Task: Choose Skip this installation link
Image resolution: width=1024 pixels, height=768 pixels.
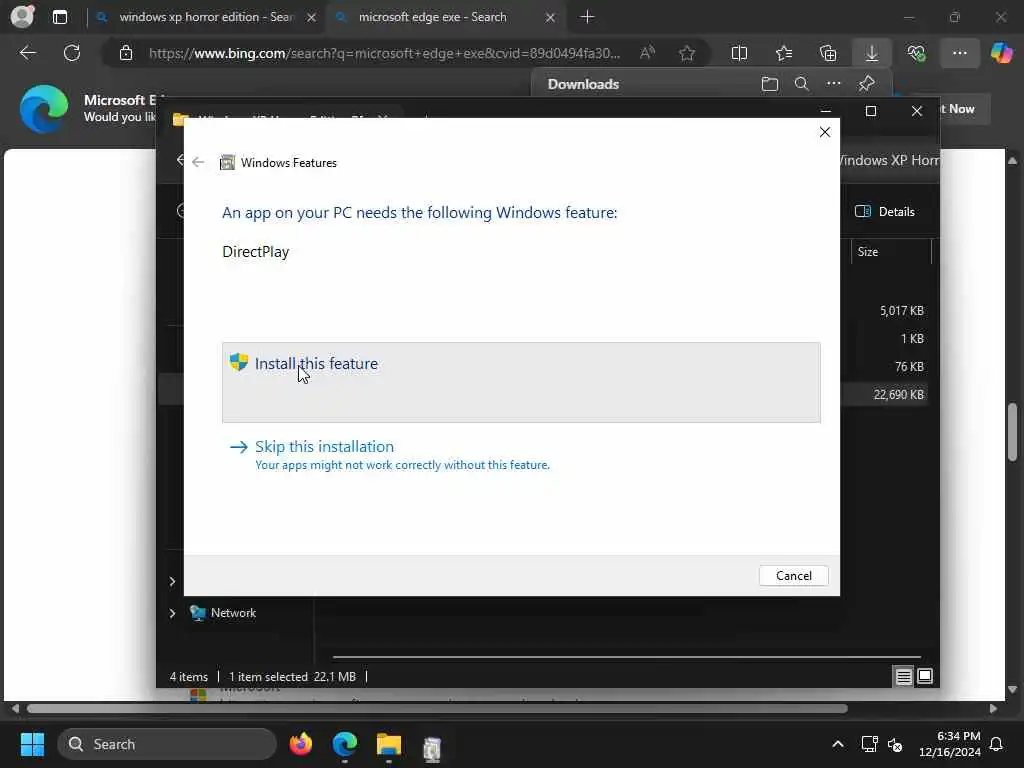Action: 324,447
